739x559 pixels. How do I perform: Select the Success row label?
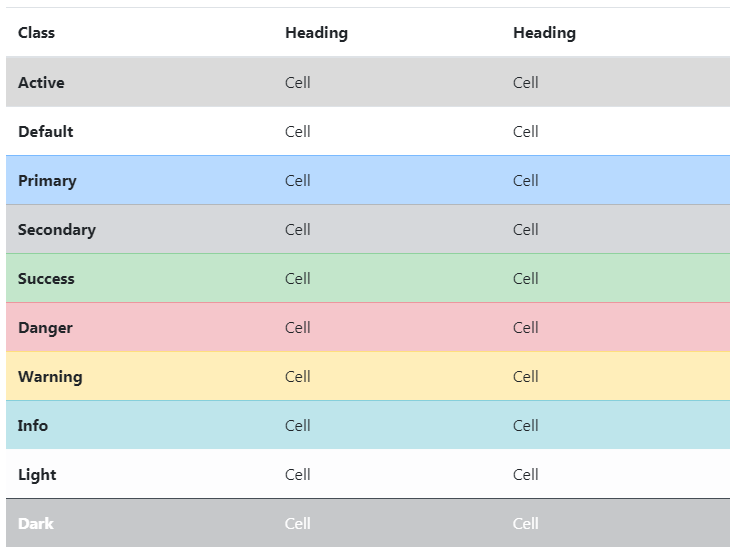(x=46, y=279)
